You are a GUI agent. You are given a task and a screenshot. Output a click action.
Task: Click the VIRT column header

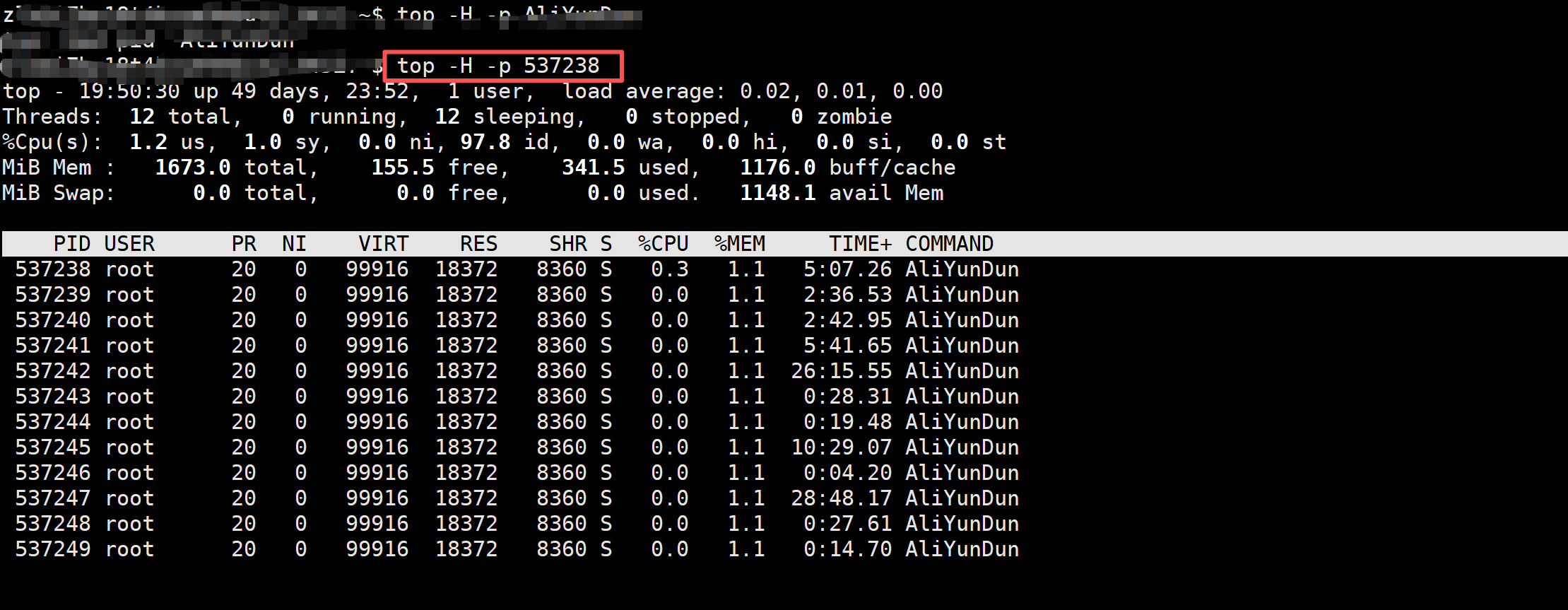(383, 244)
